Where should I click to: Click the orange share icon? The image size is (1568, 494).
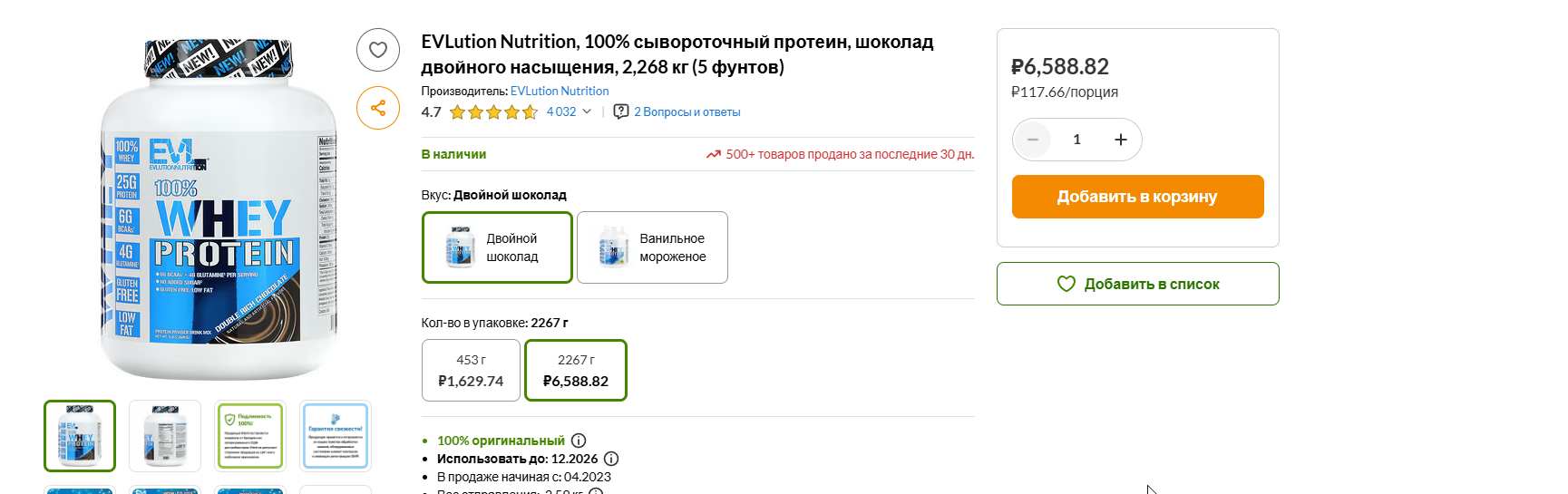tap(378, 108)
